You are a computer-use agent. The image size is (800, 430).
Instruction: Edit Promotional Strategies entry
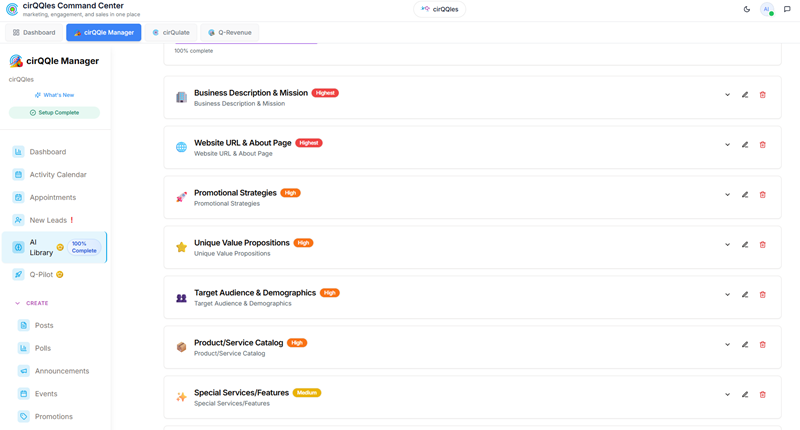745,195
